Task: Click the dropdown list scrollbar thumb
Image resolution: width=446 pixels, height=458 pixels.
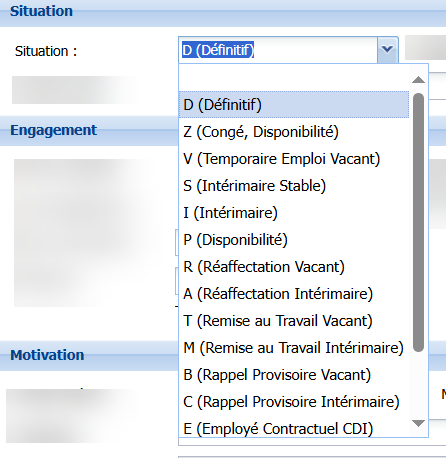Action: pyautogui.click(x=418, y=222)
